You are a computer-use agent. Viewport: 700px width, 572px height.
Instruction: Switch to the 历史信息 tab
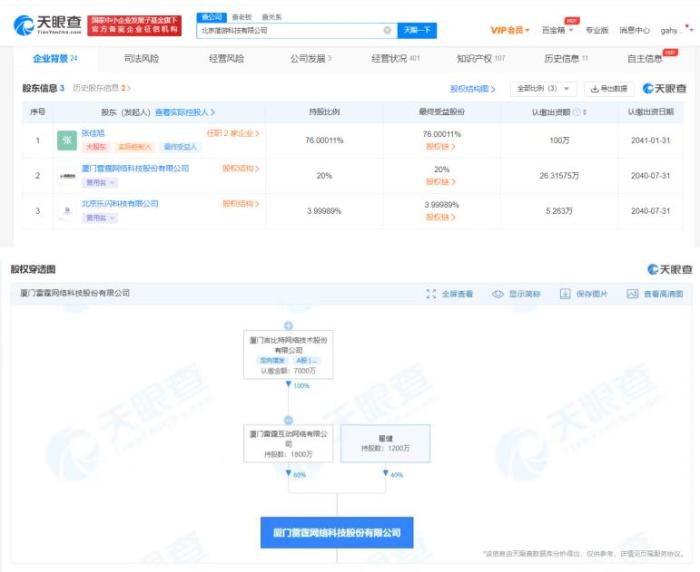click(566, 58)
